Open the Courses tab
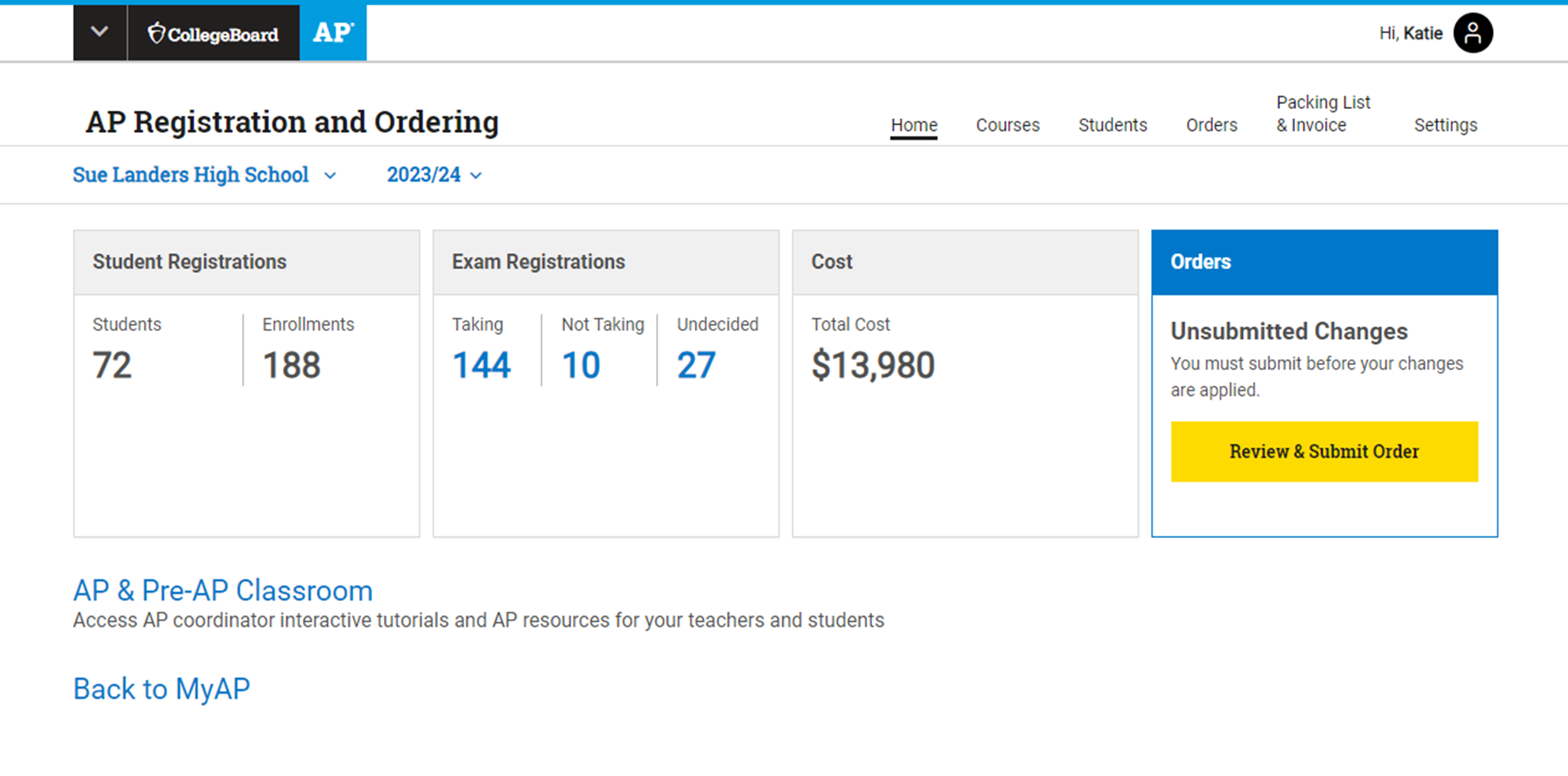Image resolution: width=1568 pixels, height=776 pixels. [x=1007, y=125]
